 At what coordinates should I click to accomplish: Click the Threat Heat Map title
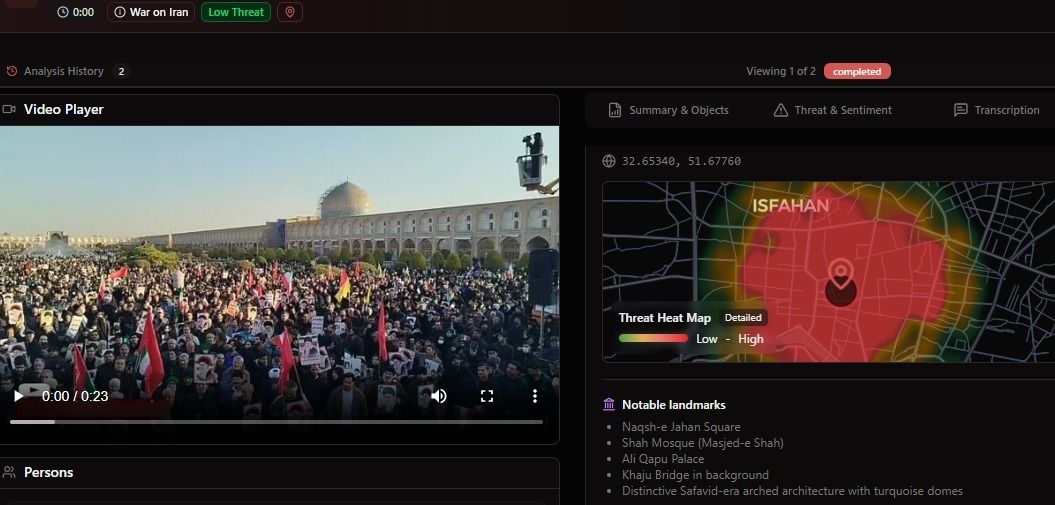(665, 318)
